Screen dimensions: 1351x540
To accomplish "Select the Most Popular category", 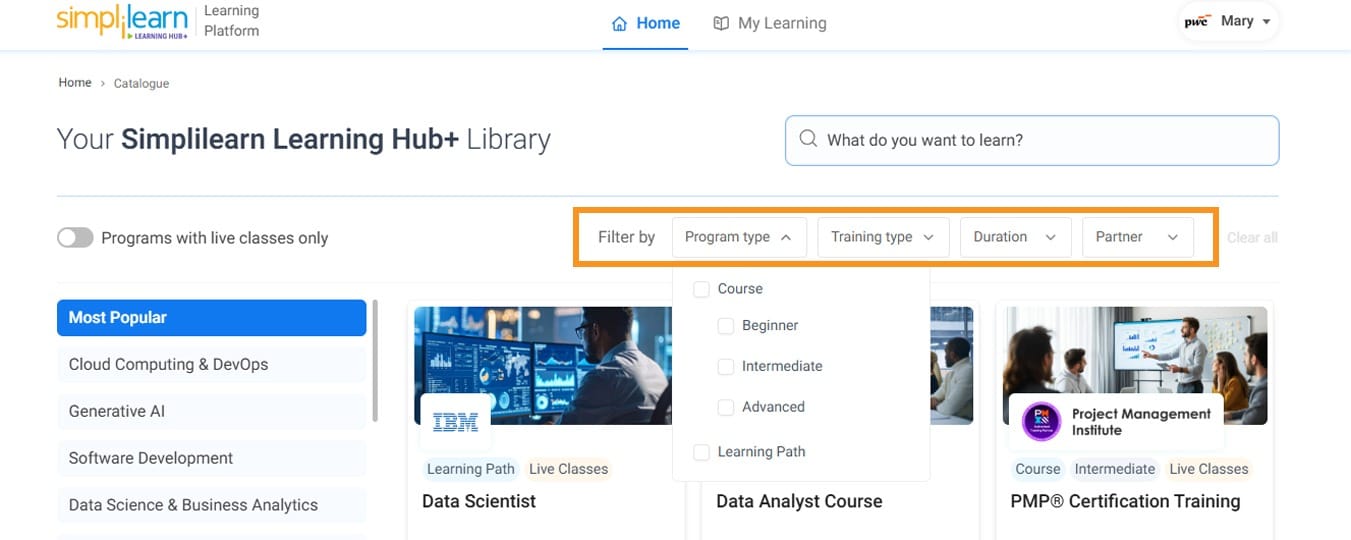I will [x=211, y=317].
